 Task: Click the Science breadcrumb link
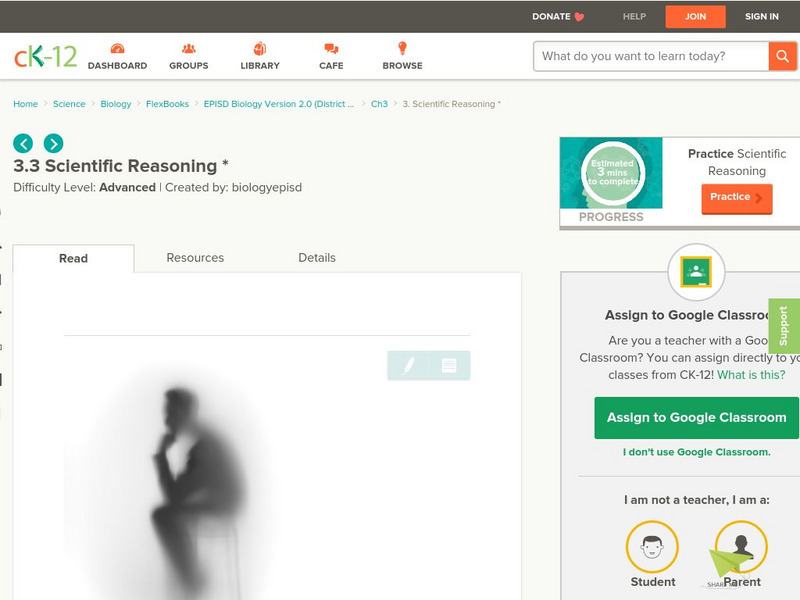[x=69, y=104]
